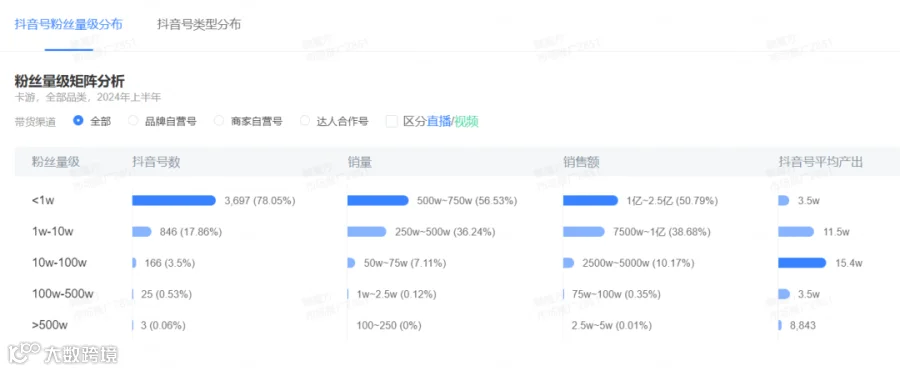Viewport: 900px width, 371px height.
Task: Click 抖音号平均产出 column header
Action: (x=821, y=162)
